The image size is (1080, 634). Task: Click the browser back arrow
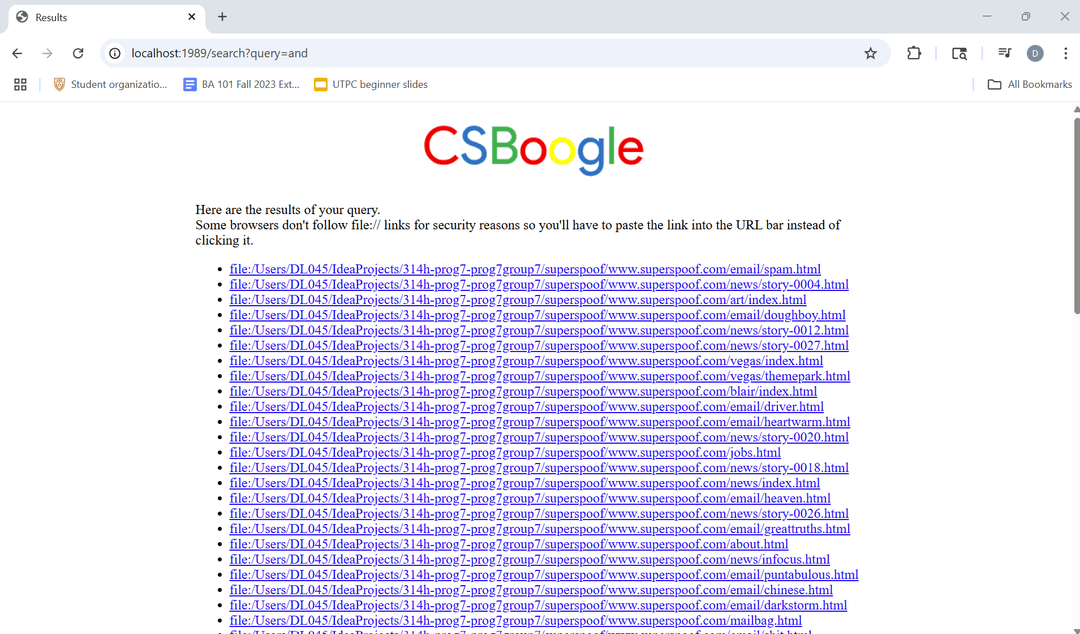(17, 53)
